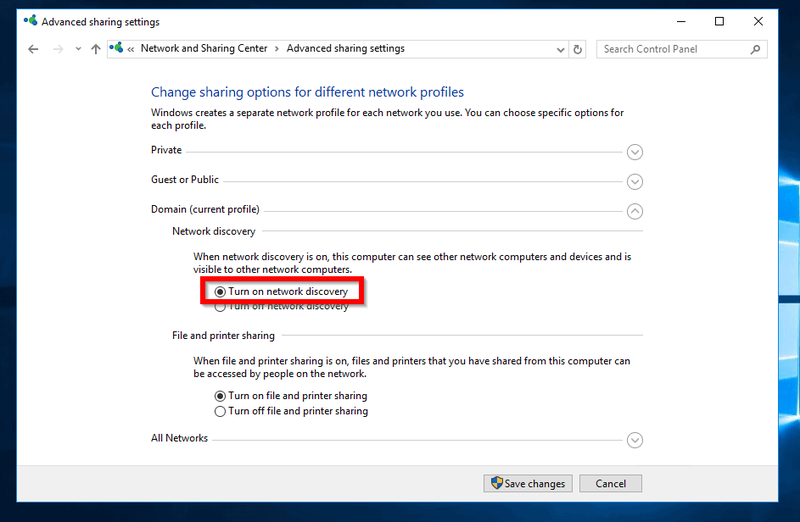Click the Cancel button
This screenshot has height=522, width=800.
click(611, 483)
